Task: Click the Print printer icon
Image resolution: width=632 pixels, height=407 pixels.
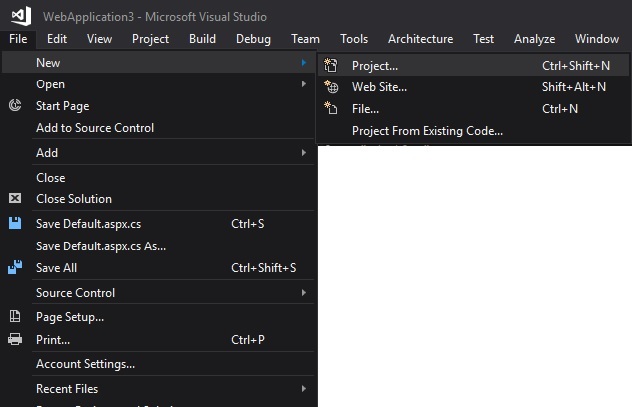Action: tap(15, 340)
